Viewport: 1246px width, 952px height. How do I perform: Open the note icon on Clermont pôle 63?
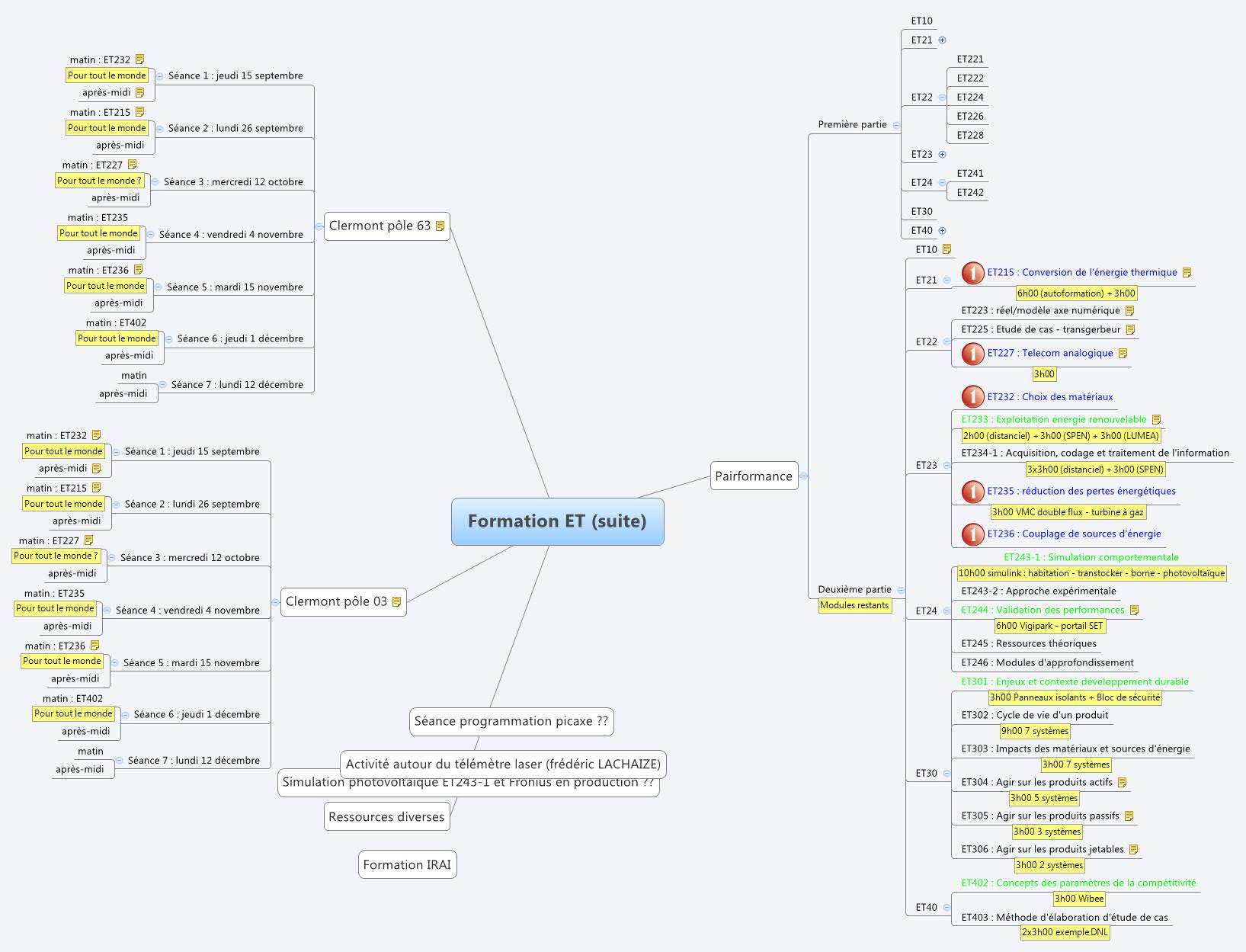(x=440, y=226)
